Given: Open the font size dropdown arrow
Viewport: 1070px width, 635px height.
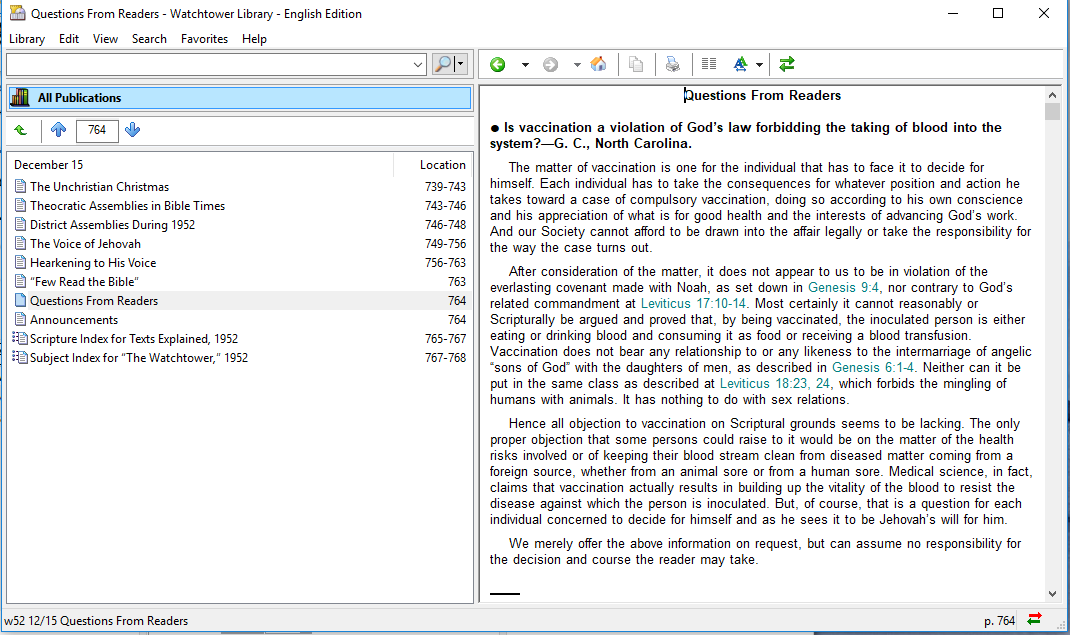Looking at the screenshot, I should (x=760, y=65).
